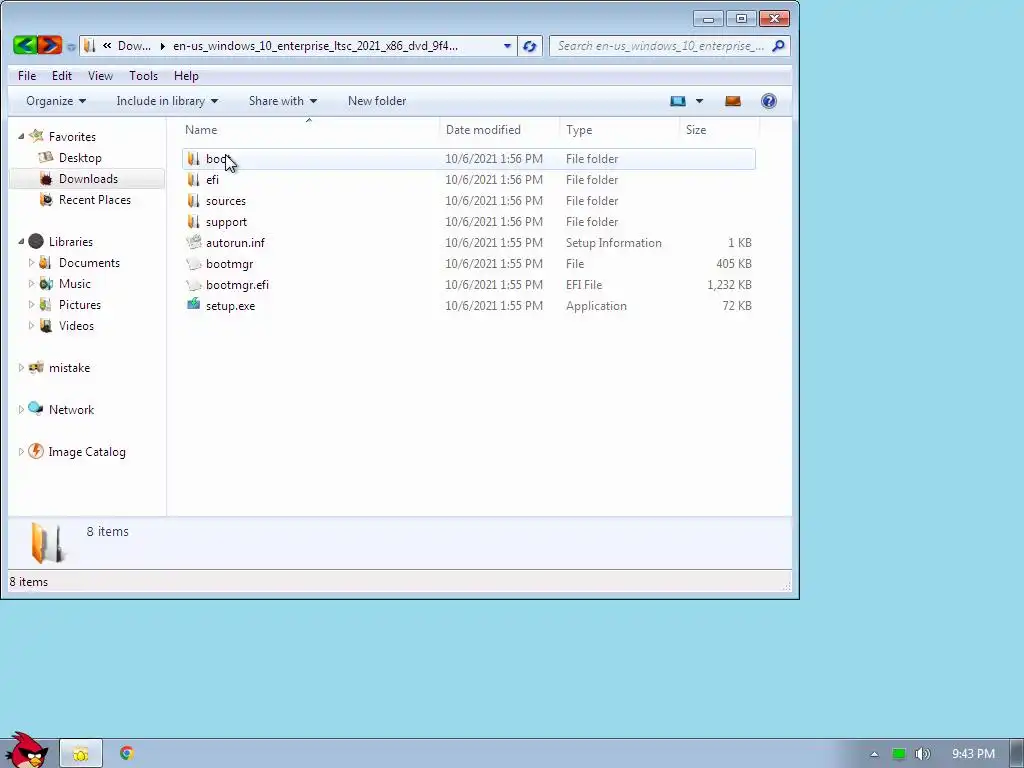The width and height of the screenshot is (1024, 768).
Task: Create a New folder
Action: 377,101
